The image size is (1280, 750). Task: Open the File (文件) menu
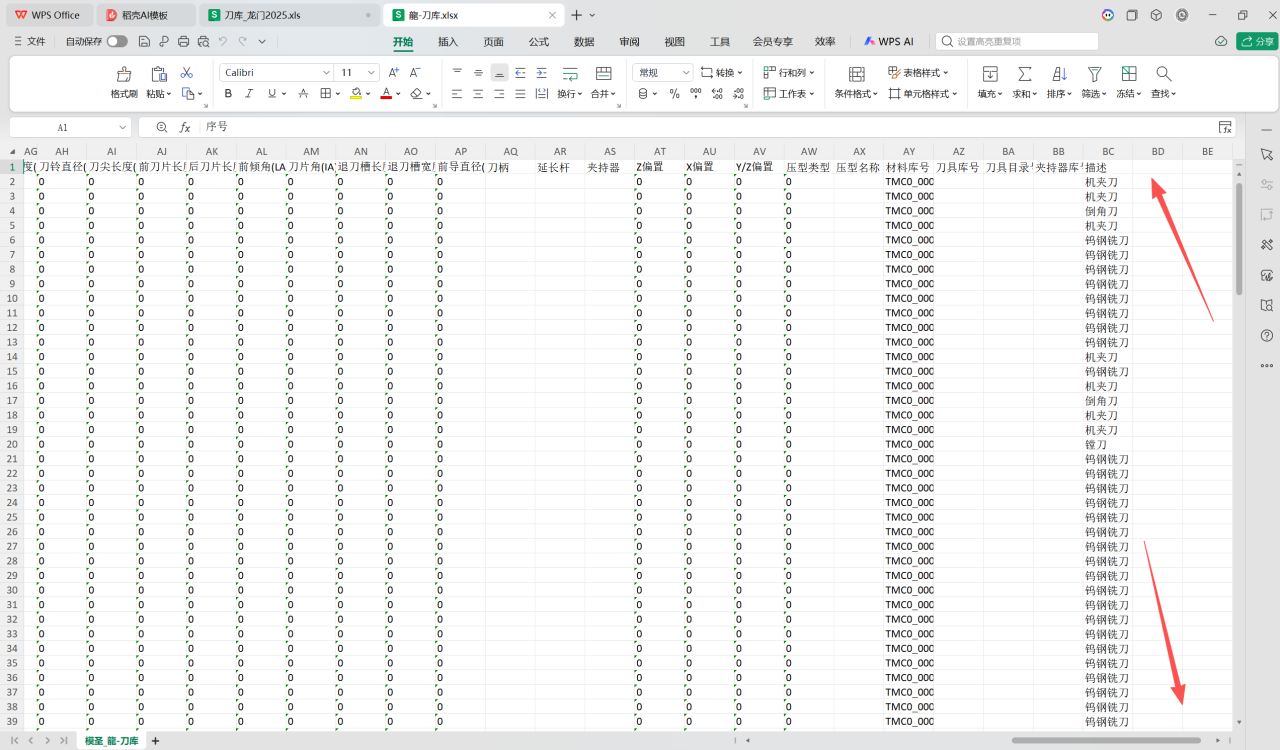29,42
